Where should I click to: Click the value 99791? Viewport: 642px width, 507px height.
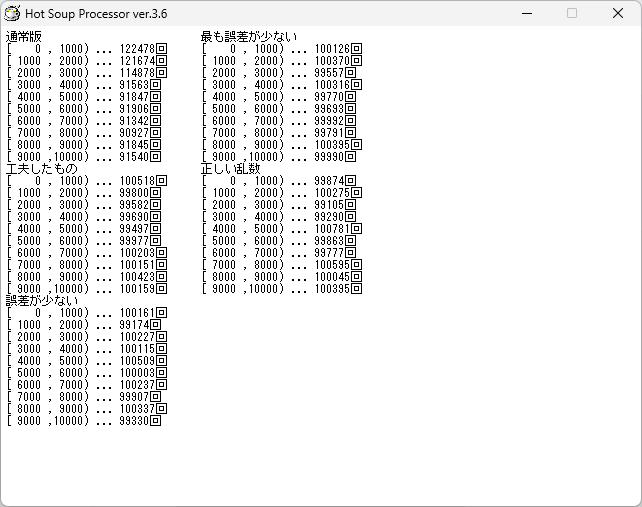click(x=329, y=133)
